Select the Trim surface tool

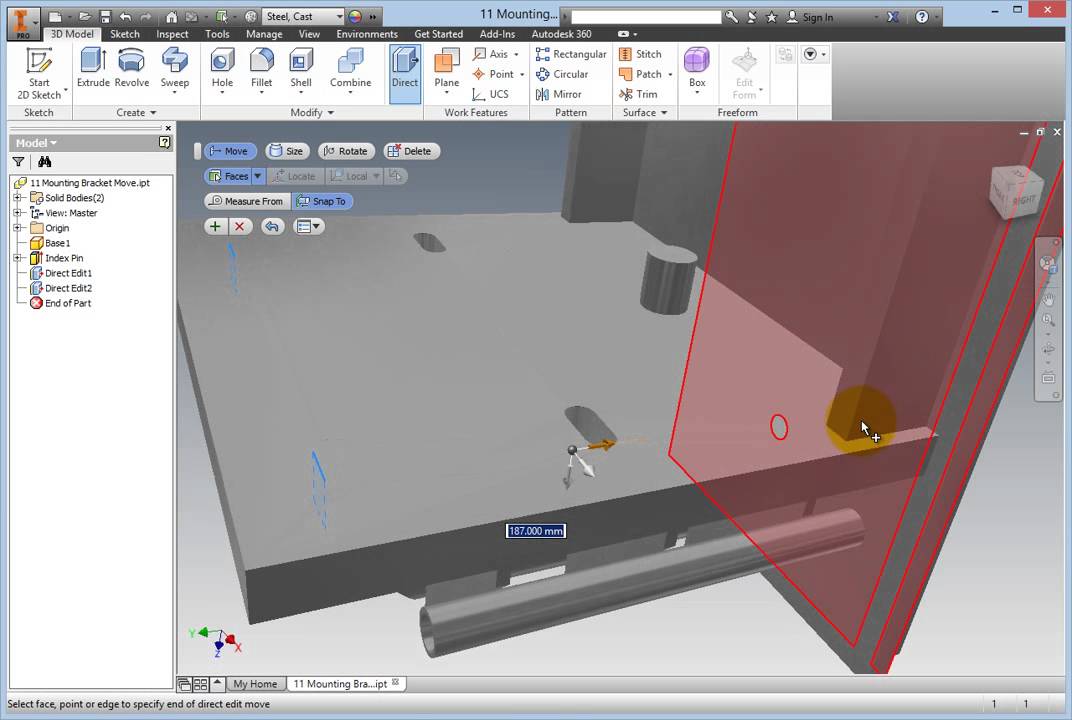tap(638, 94)
